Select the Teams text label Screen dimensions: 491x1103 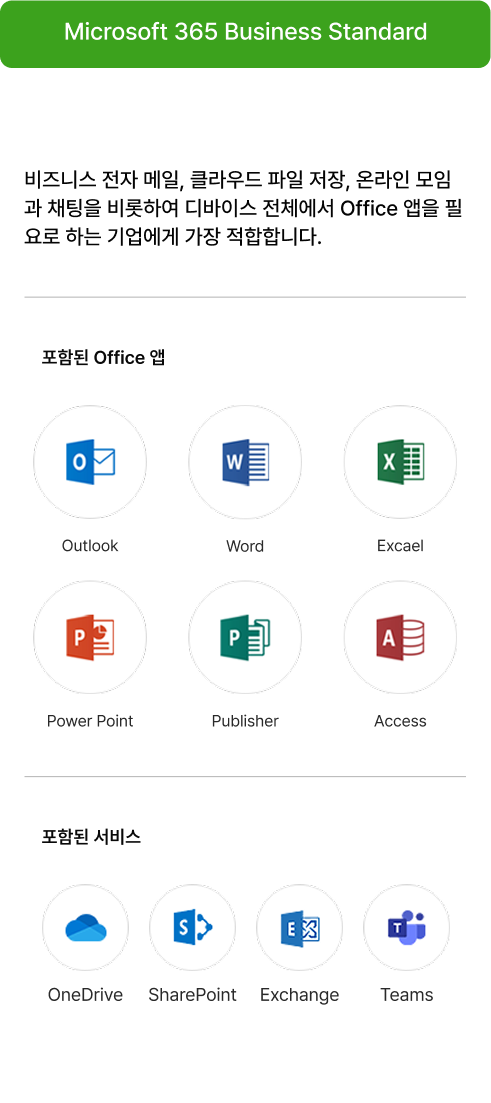(x=407, y=995)
